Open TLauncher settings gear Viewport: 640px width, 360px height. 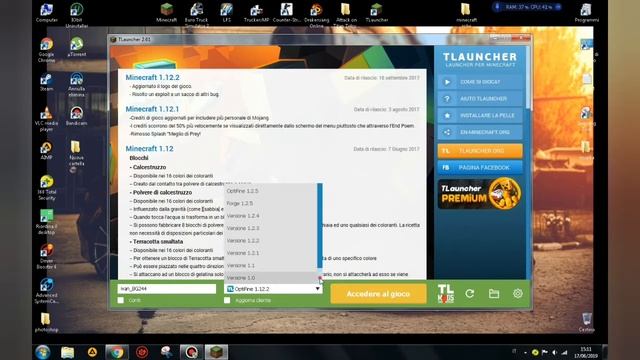tap(518, 293)
